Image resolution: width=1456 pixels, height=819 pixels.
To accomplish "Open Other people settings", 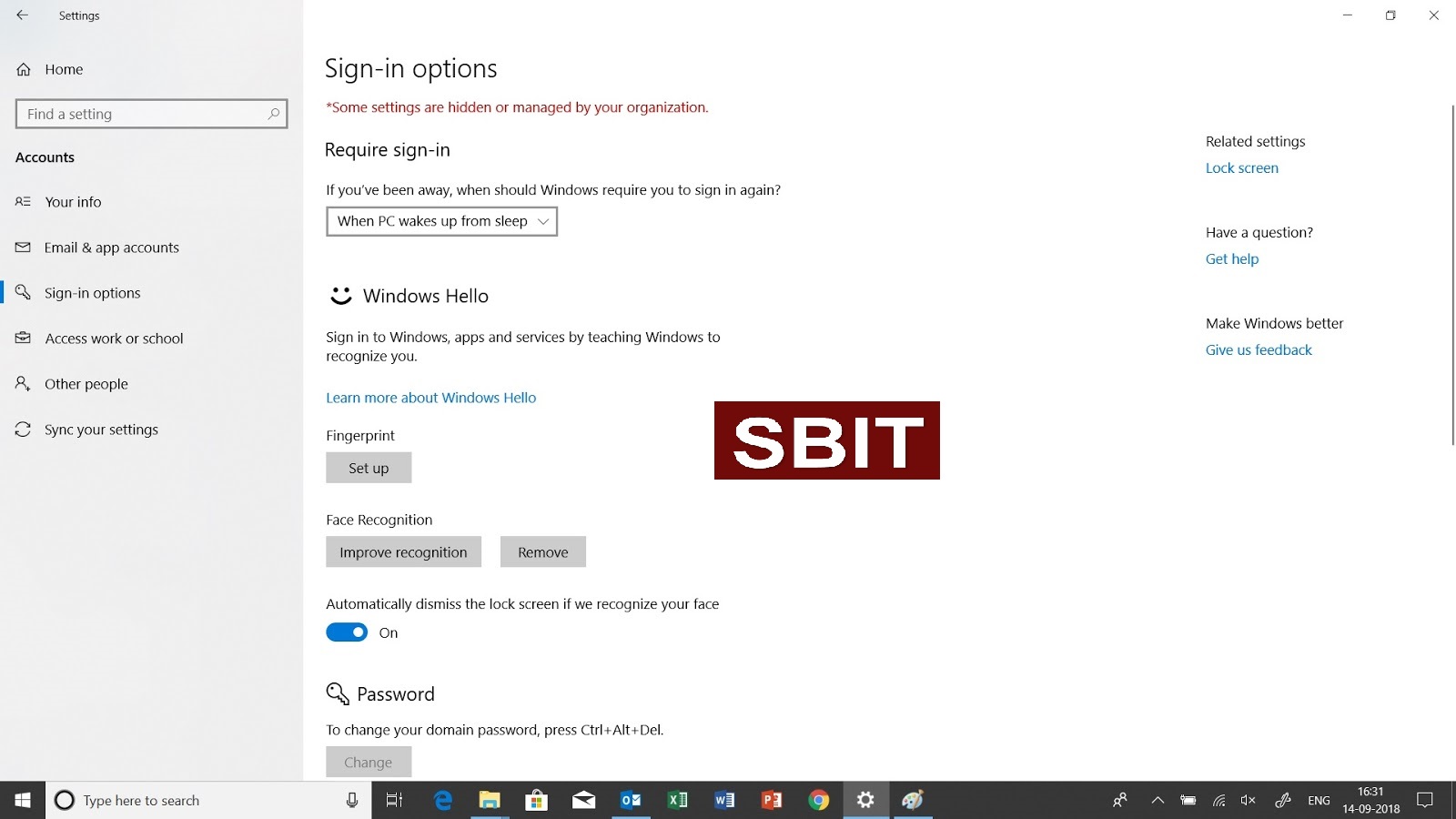I will [86, 384].
